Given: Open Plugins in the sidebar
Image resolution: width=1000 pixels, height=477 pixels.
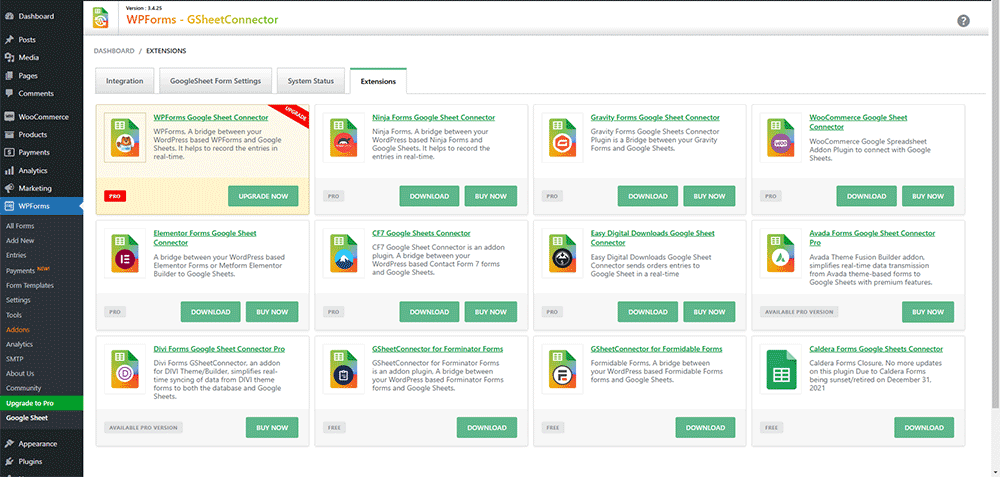Looking at the screenshot, I should point(41,462).
